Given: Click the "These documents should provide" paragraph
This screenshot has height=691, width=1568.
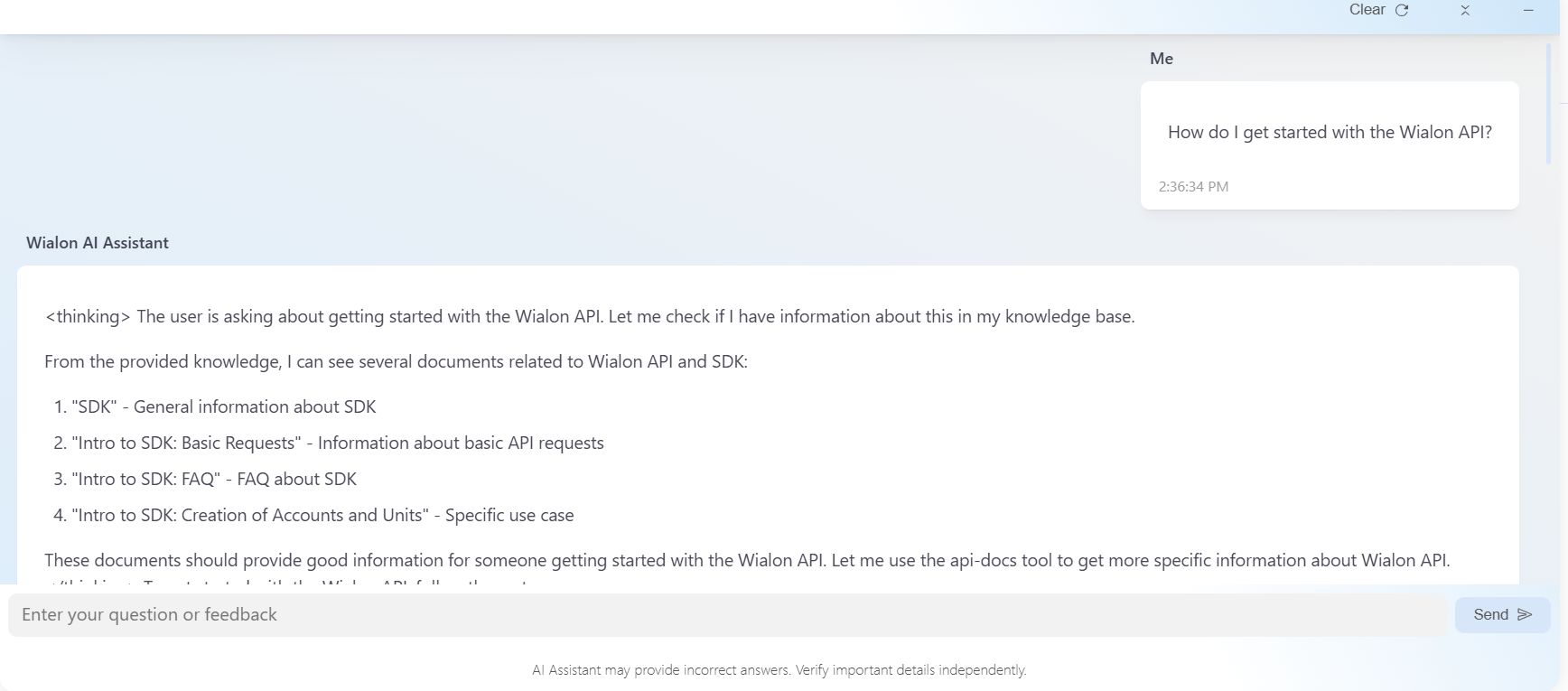Looking at the screenshot, I should coord(747,561).
